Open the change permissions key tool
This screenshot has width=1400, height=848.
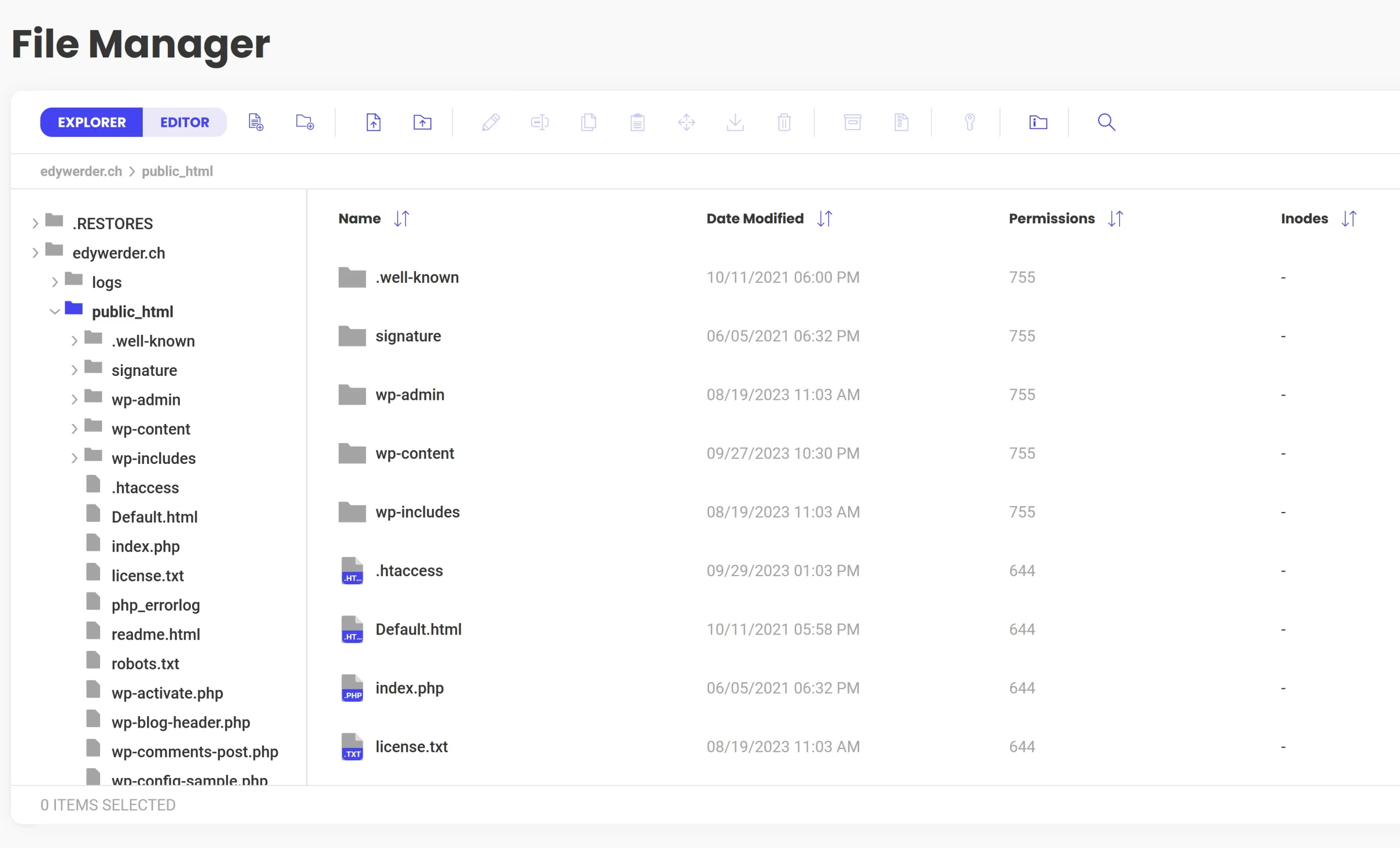click(x=969, y=121)
